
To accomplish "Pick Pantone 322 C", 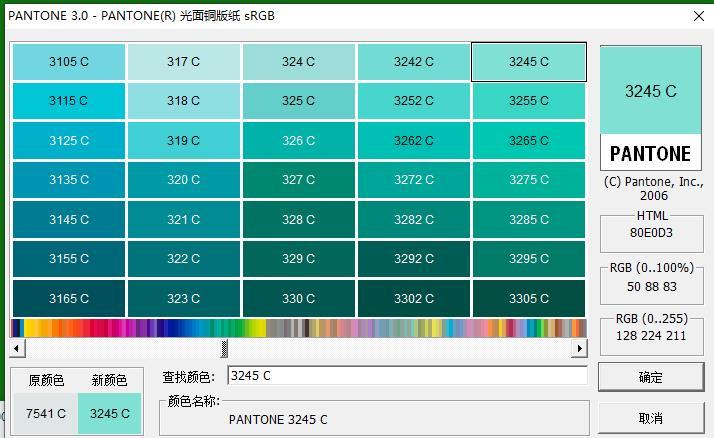I will [184, 259].
